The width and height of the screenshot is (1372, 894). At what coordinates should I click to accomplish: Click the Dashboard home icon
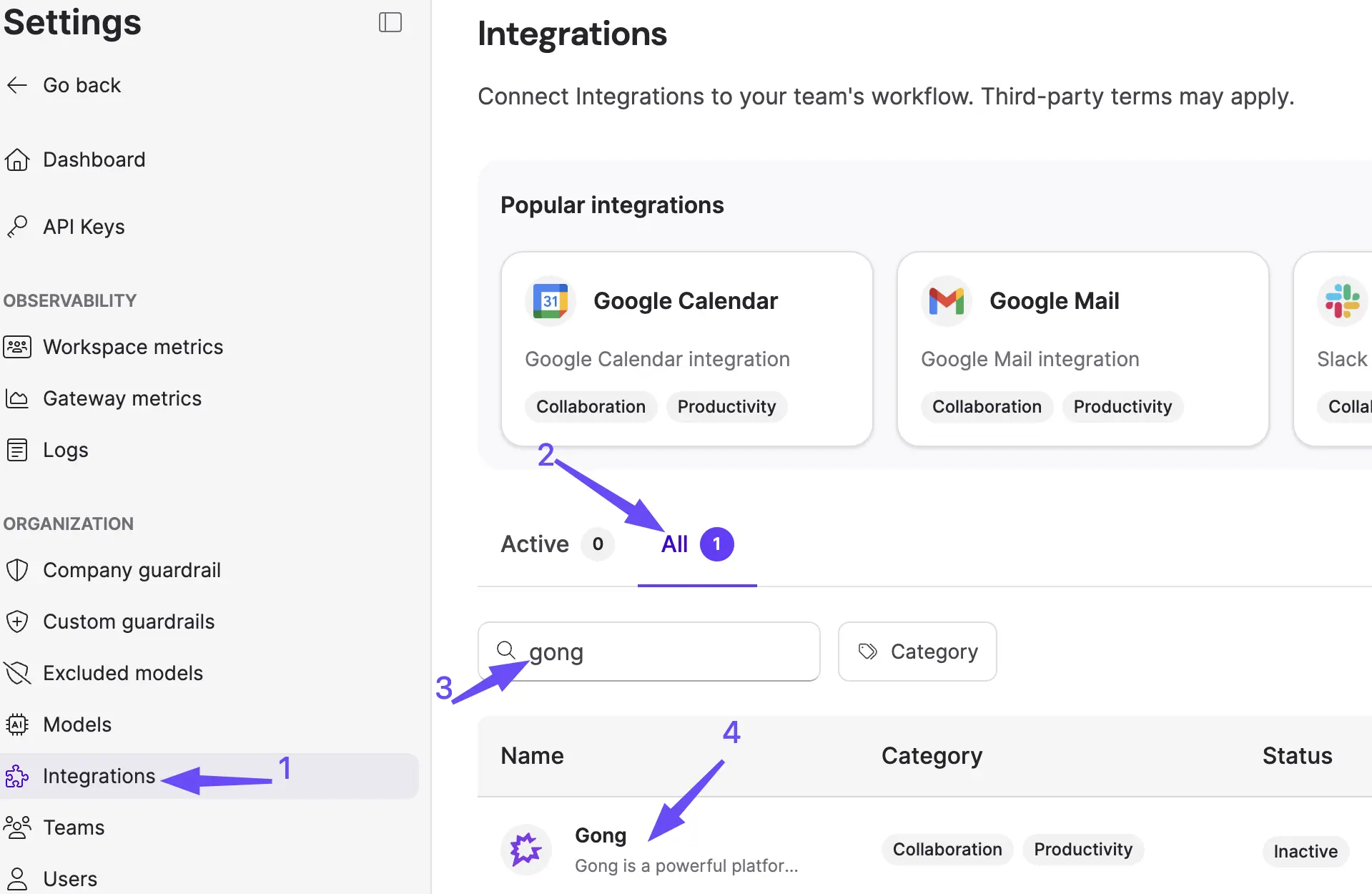coord(17,159)
